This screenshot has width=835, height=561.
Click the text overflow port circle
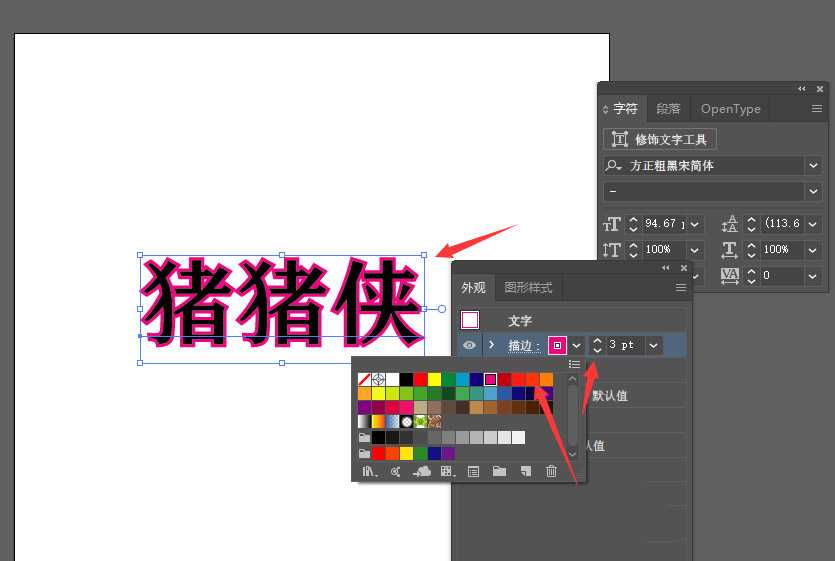[442, 309]
